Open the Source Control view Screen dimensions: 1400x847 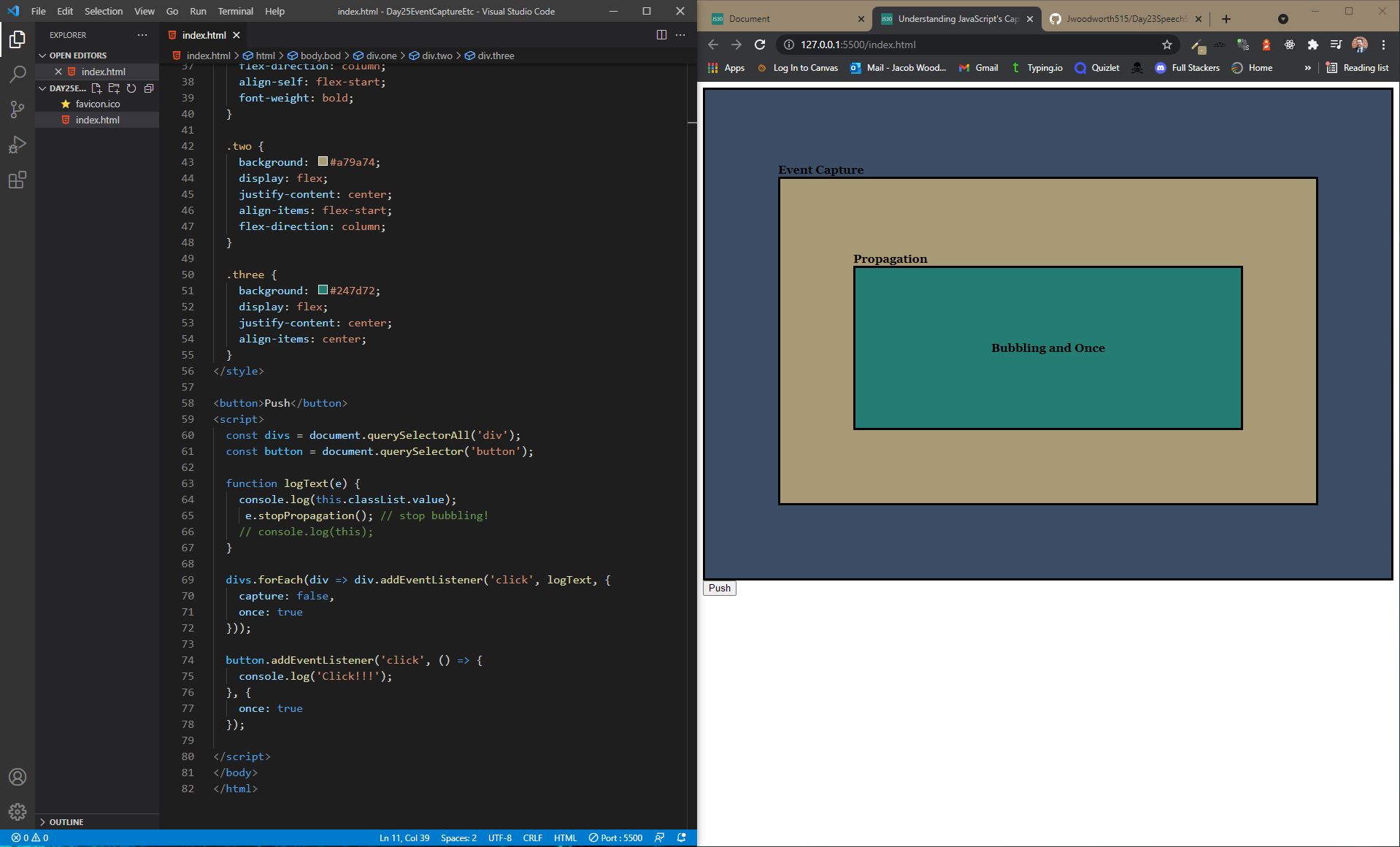18,110
